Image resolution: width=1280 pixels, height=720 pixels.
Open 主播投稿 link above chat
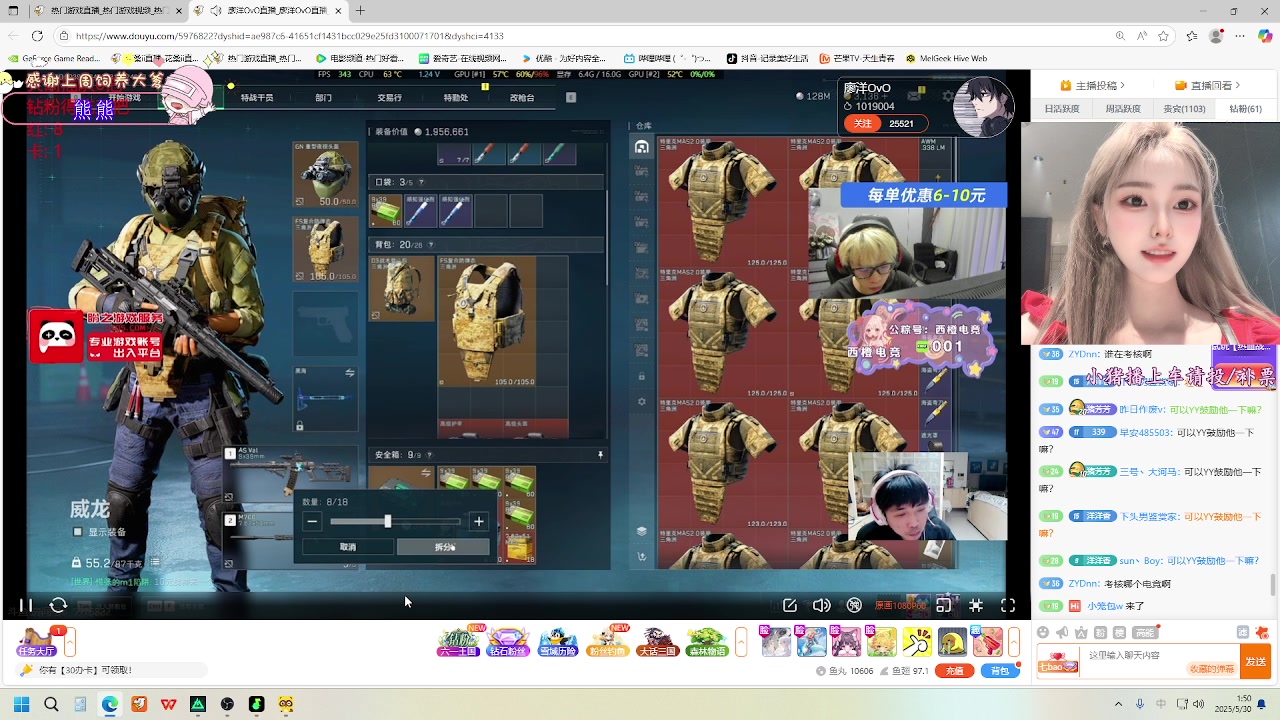point(1093,85)
